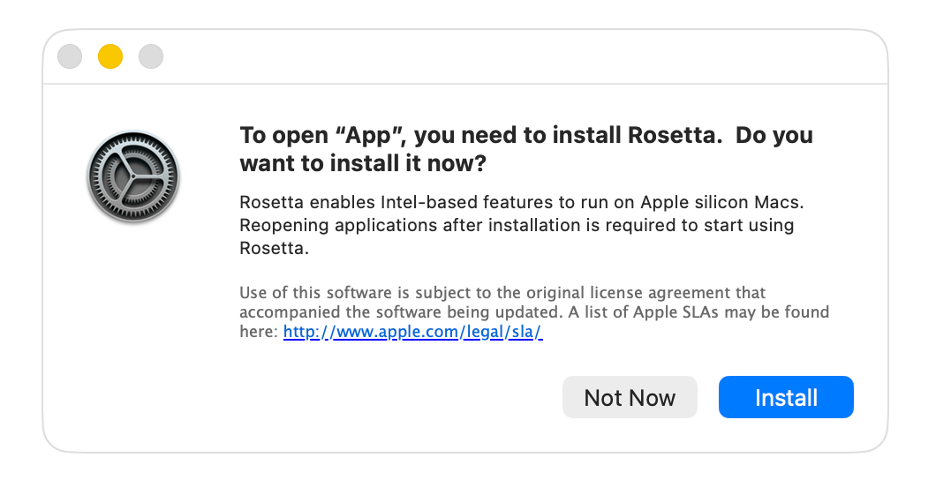Dismiss with the Not Now button
This screenshot has height=480, width=936.
tap(630, 397)
